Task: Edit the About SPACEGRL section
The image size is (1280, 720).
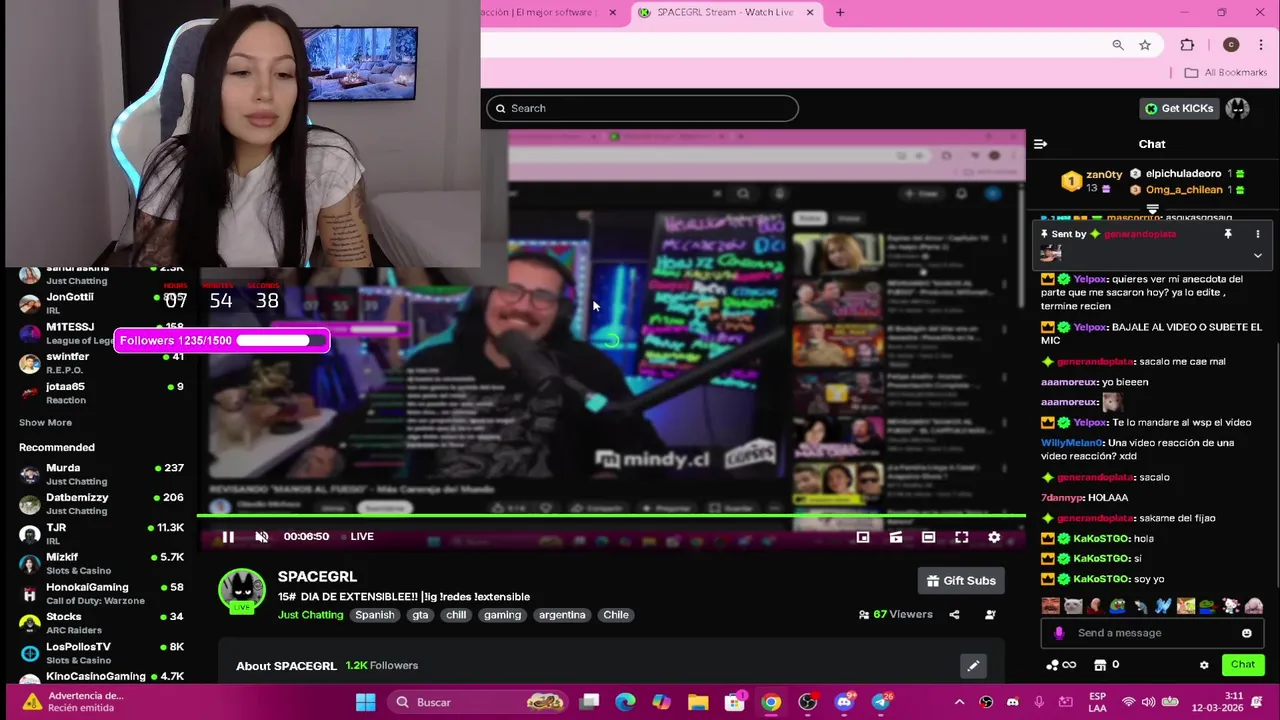Action: click(973, 666)
